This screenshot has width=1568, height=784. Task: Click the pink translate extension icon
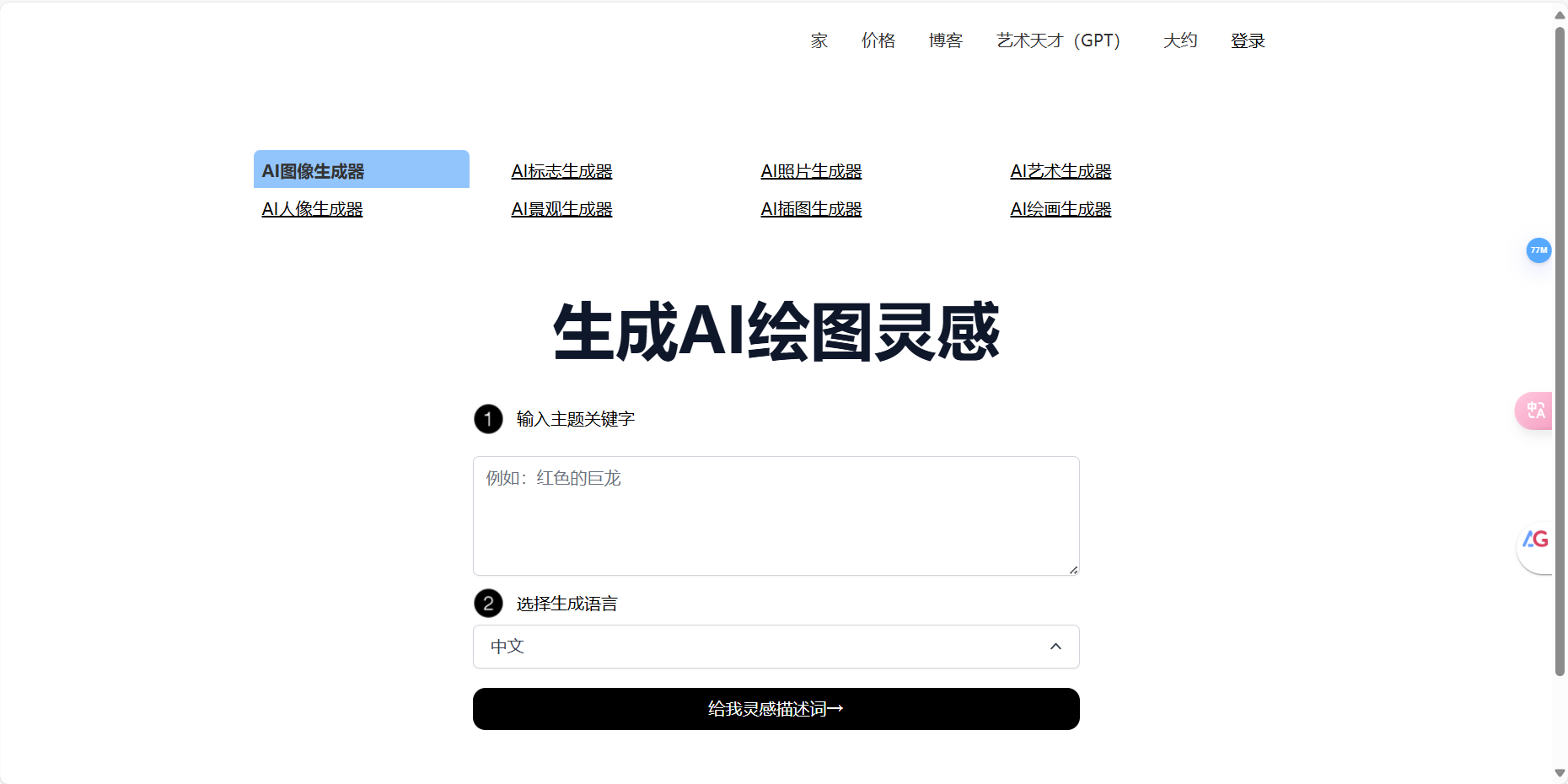pos(1536,411)
